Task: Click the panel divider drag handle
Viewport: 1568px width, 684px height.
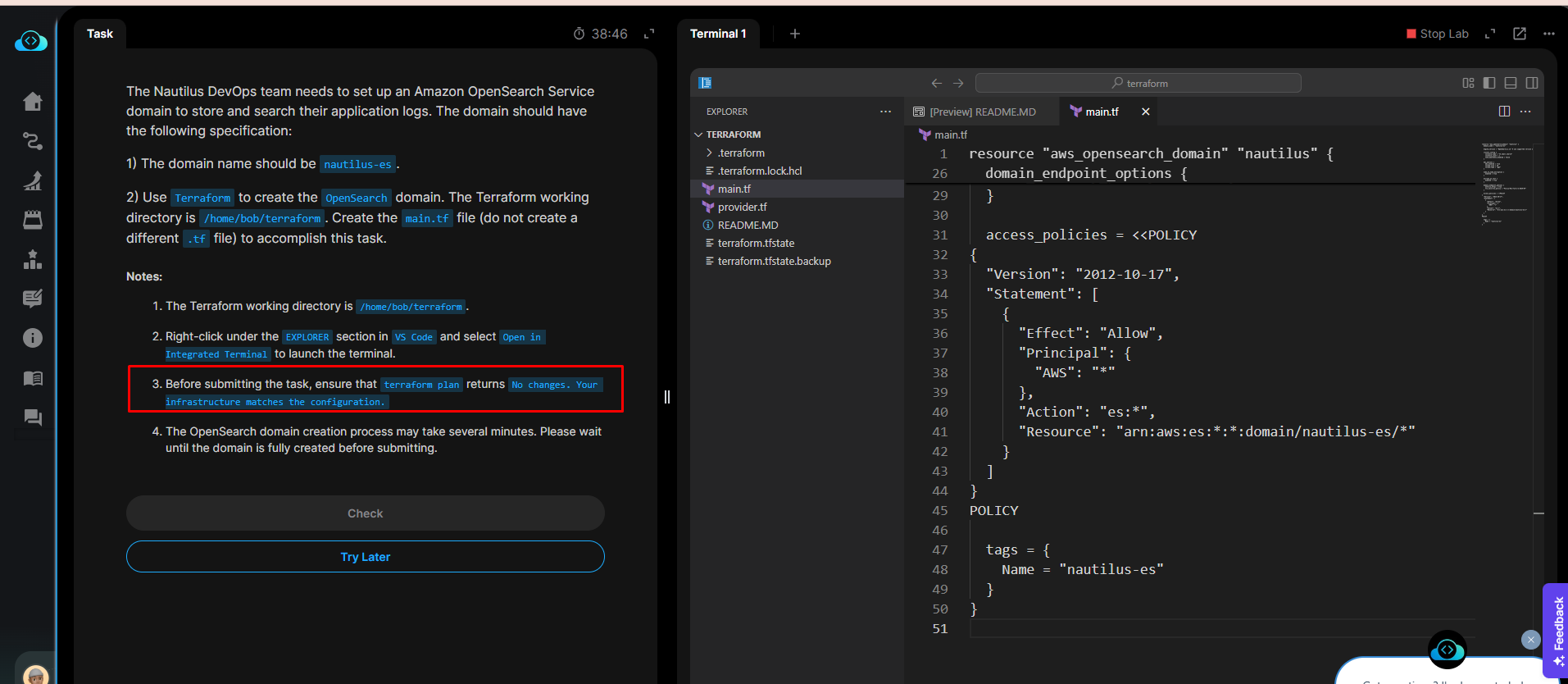Action: tap(667, 397)
